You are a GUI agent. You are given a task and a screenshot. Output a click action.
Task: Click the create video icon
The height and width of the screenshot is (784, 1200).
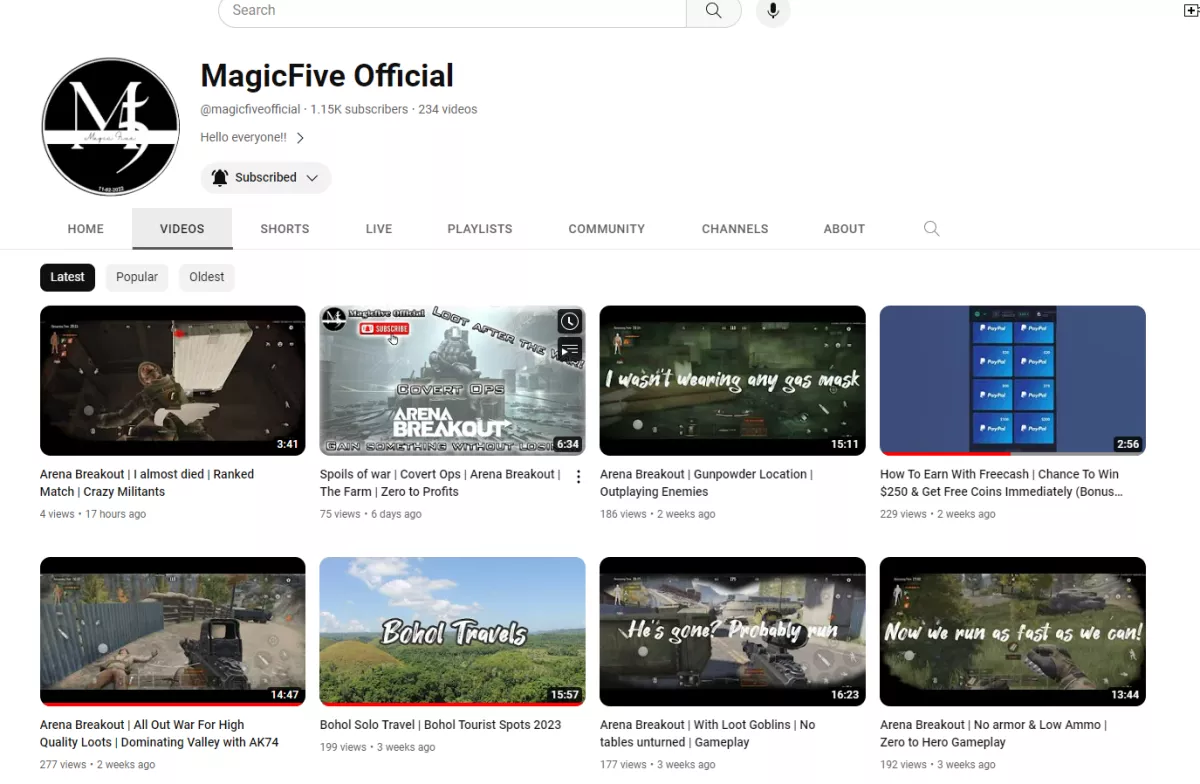1190,10
